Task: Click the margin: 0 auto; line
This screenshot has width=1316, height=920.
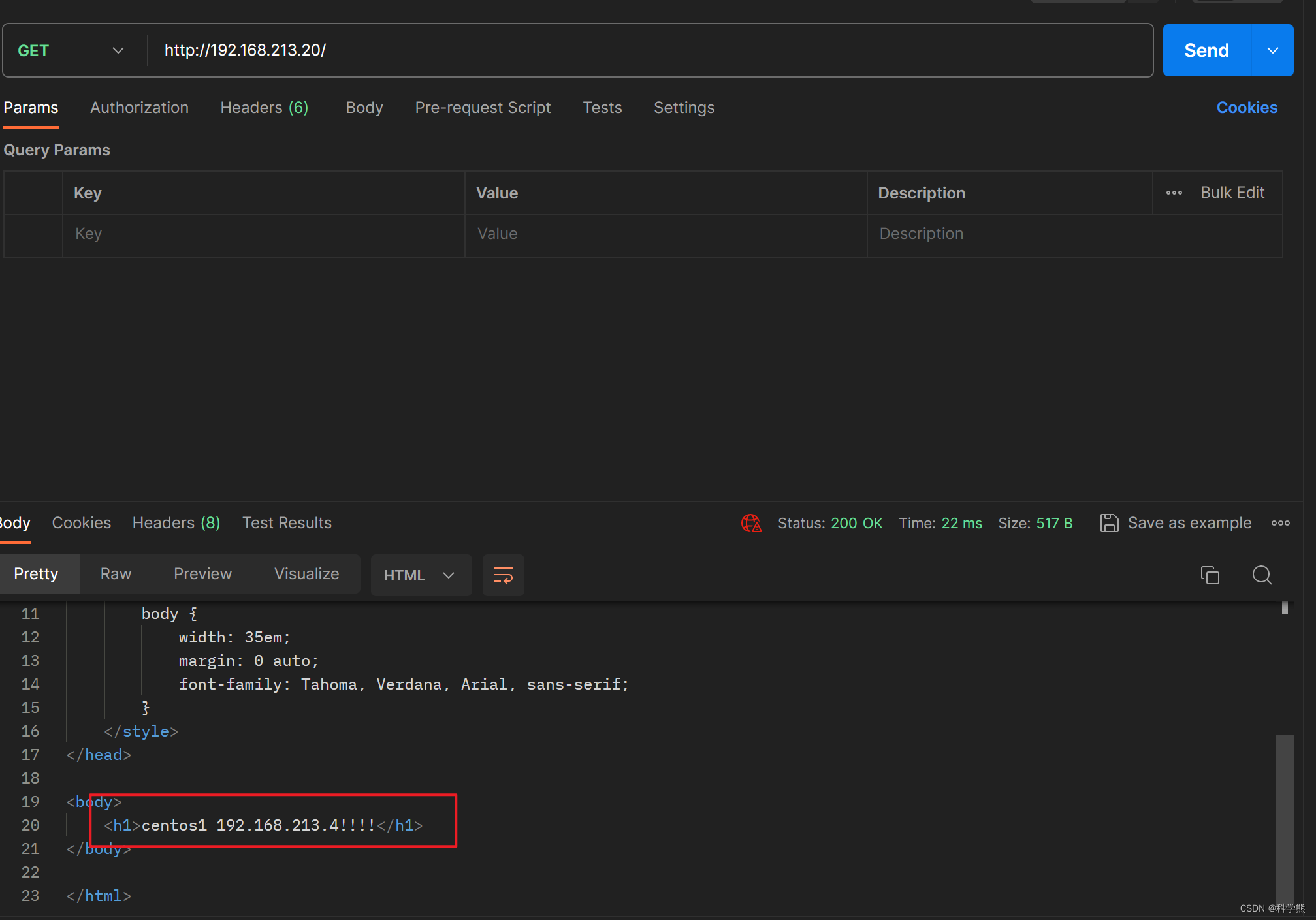Action: pyautogui.click(x=249, y=661)
